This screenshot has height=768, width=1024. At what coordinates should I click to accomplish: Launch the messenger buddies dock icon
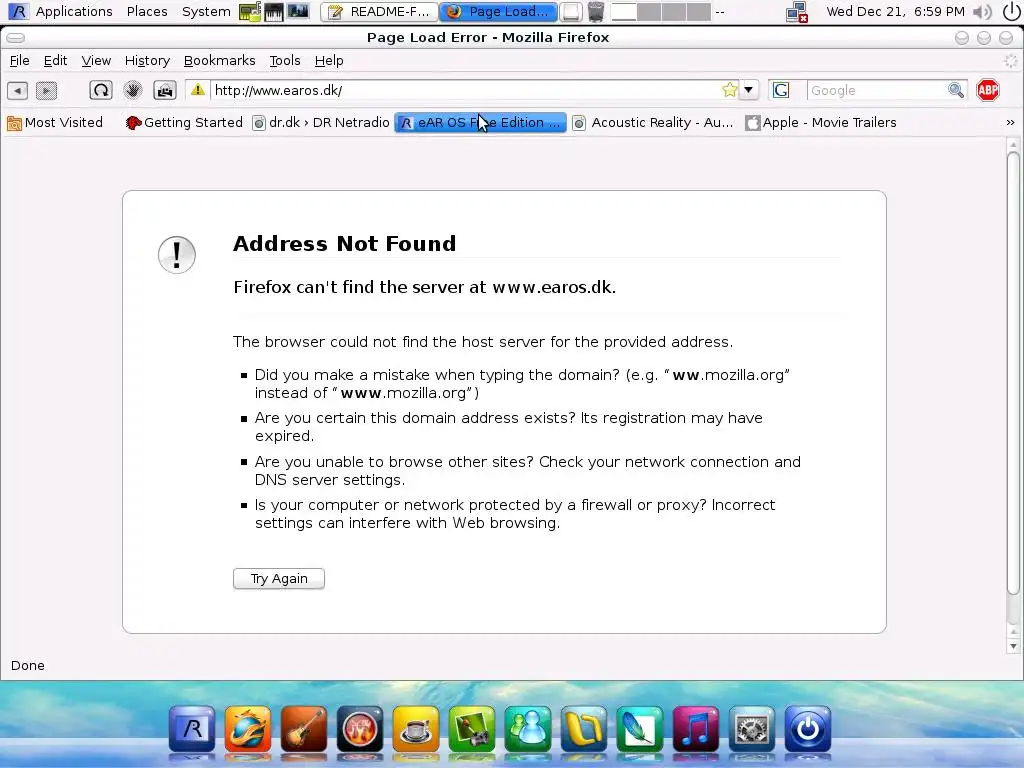pyautogui.click(x=528, y=729)
